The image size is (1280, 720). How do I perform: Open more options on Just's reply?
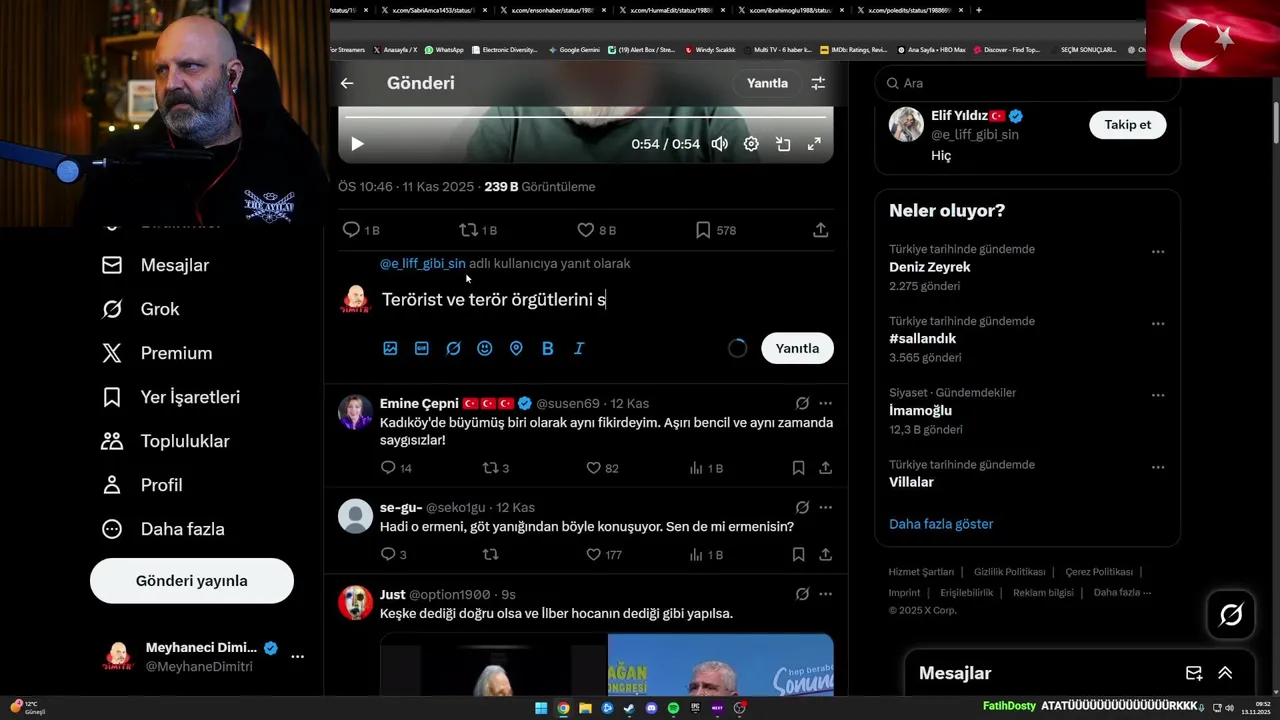(x=825, y=594)
